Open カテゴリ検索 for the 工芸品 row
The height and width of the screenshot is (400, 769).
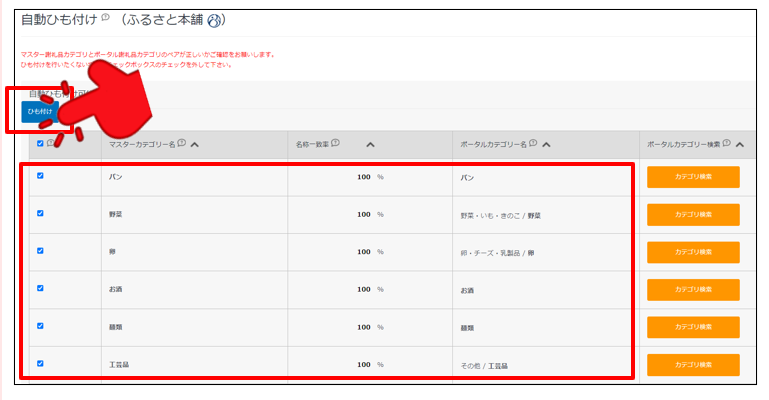[693, 365]
